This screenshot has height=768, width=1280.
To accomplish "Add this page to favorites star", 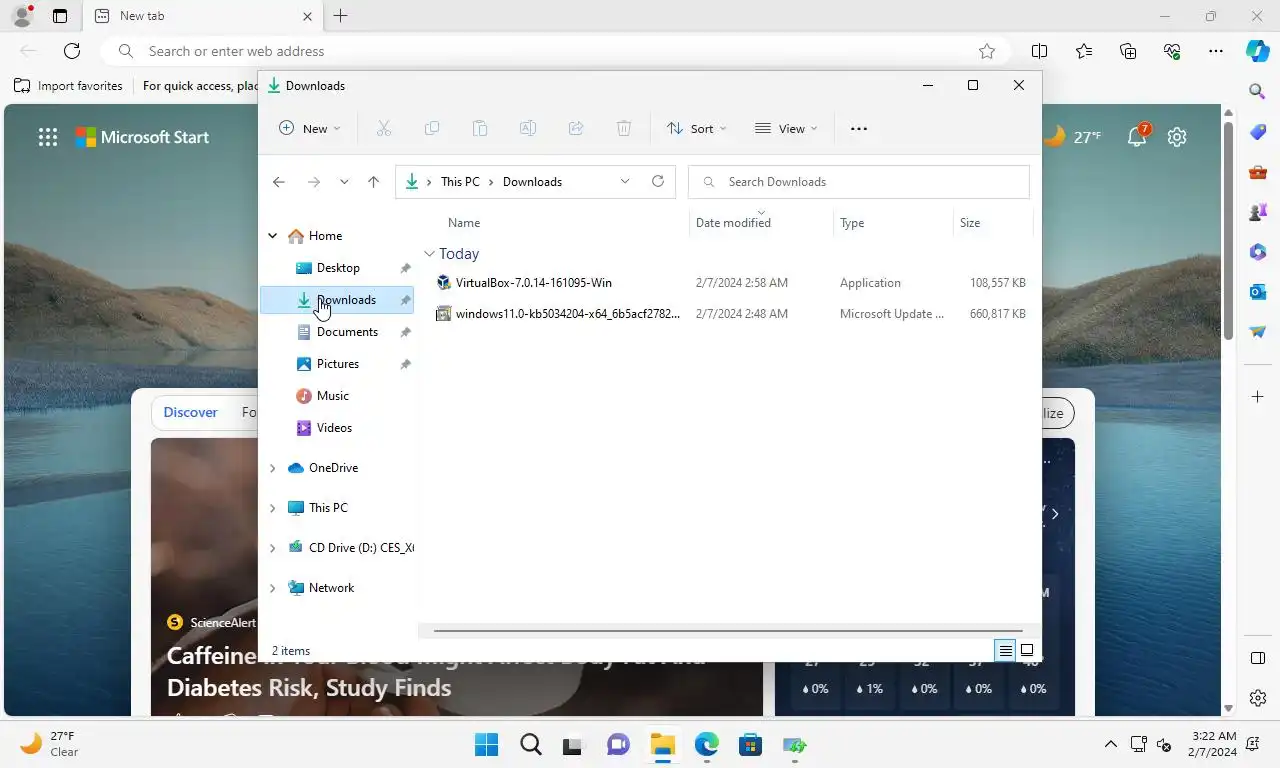I will (987, 51).
